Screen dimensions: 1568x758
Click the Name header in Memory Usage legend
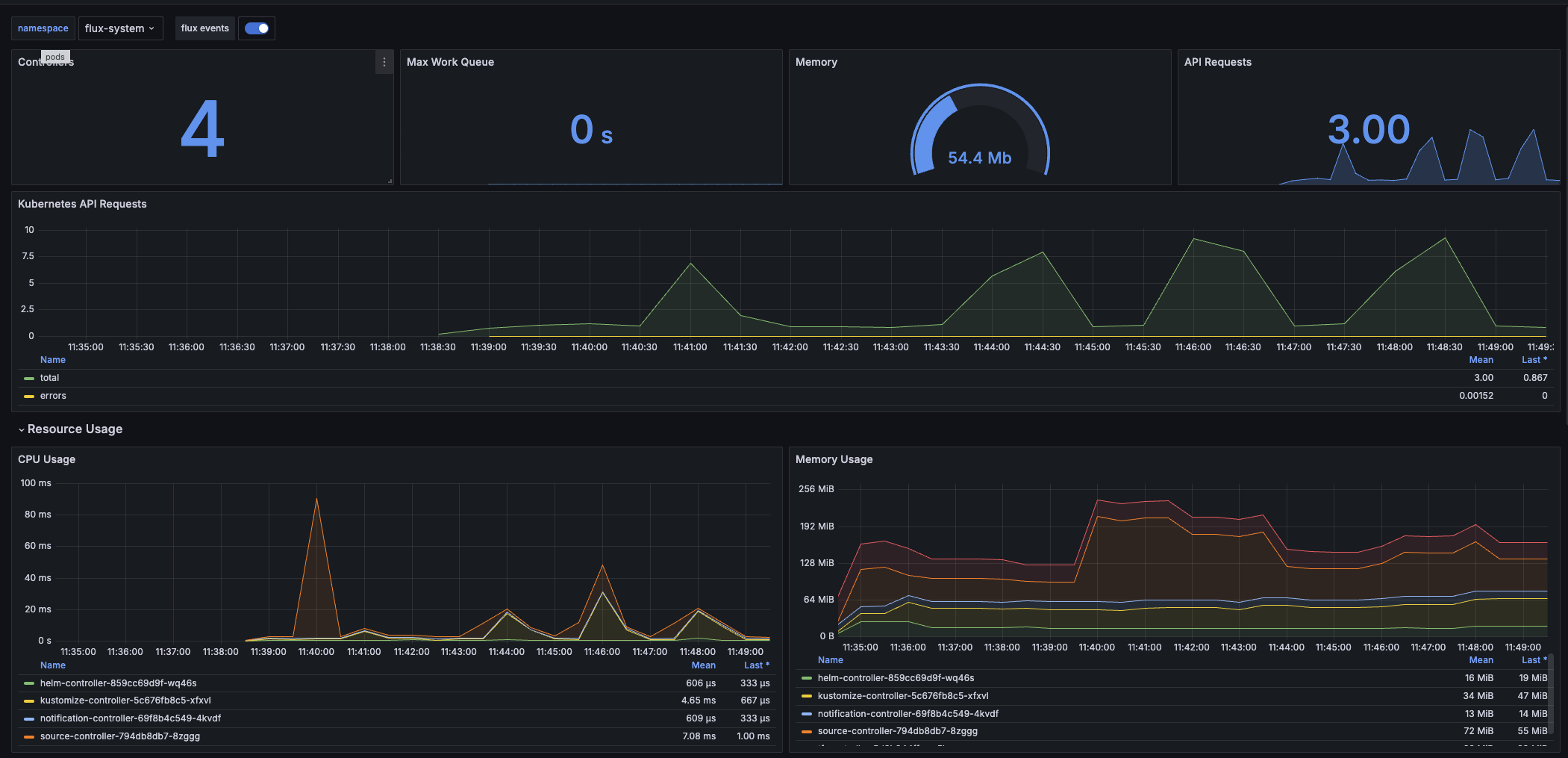point(830,660)
